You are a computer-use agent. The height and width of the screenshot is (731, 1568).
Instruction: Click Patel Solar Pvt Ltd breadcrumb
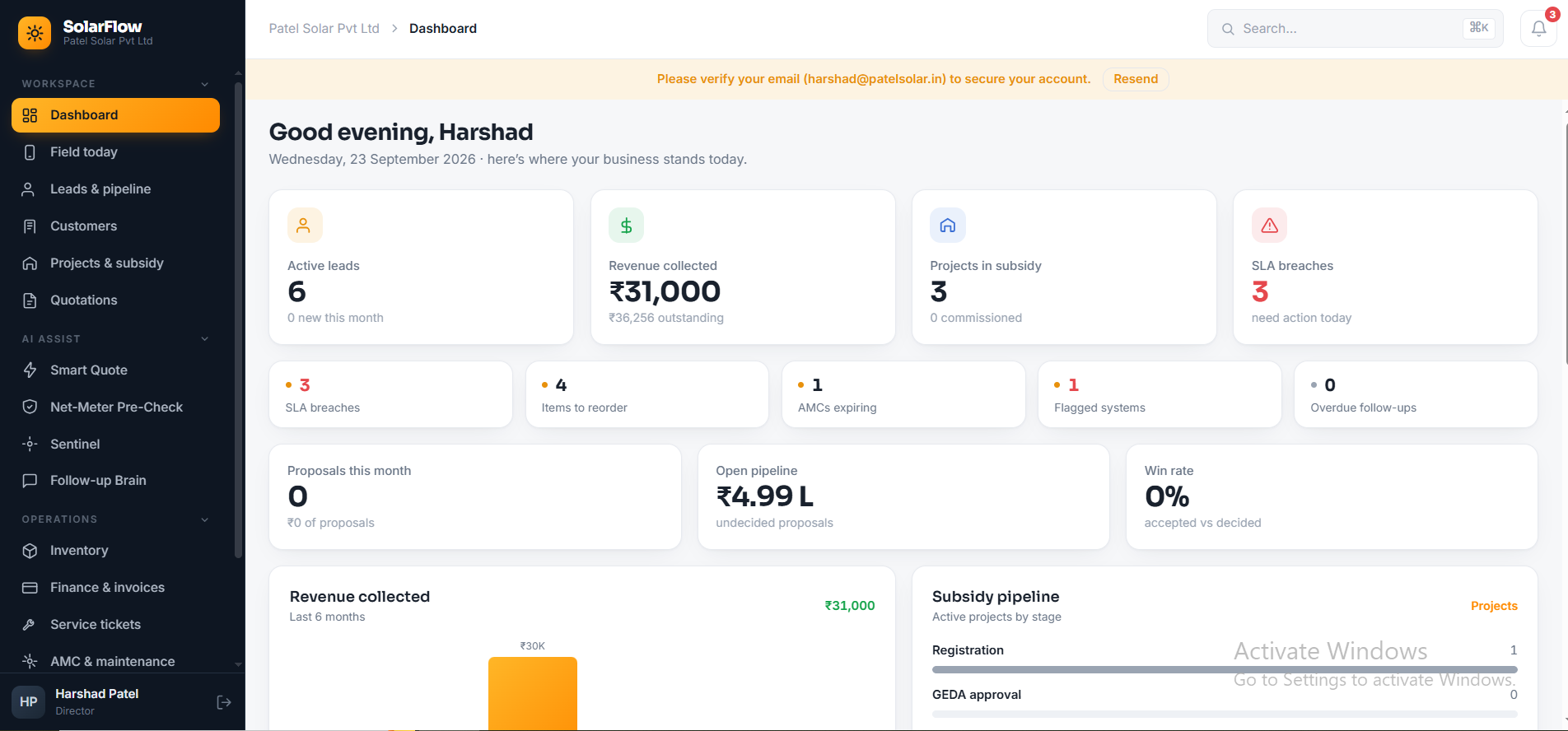tap(324, 29)
